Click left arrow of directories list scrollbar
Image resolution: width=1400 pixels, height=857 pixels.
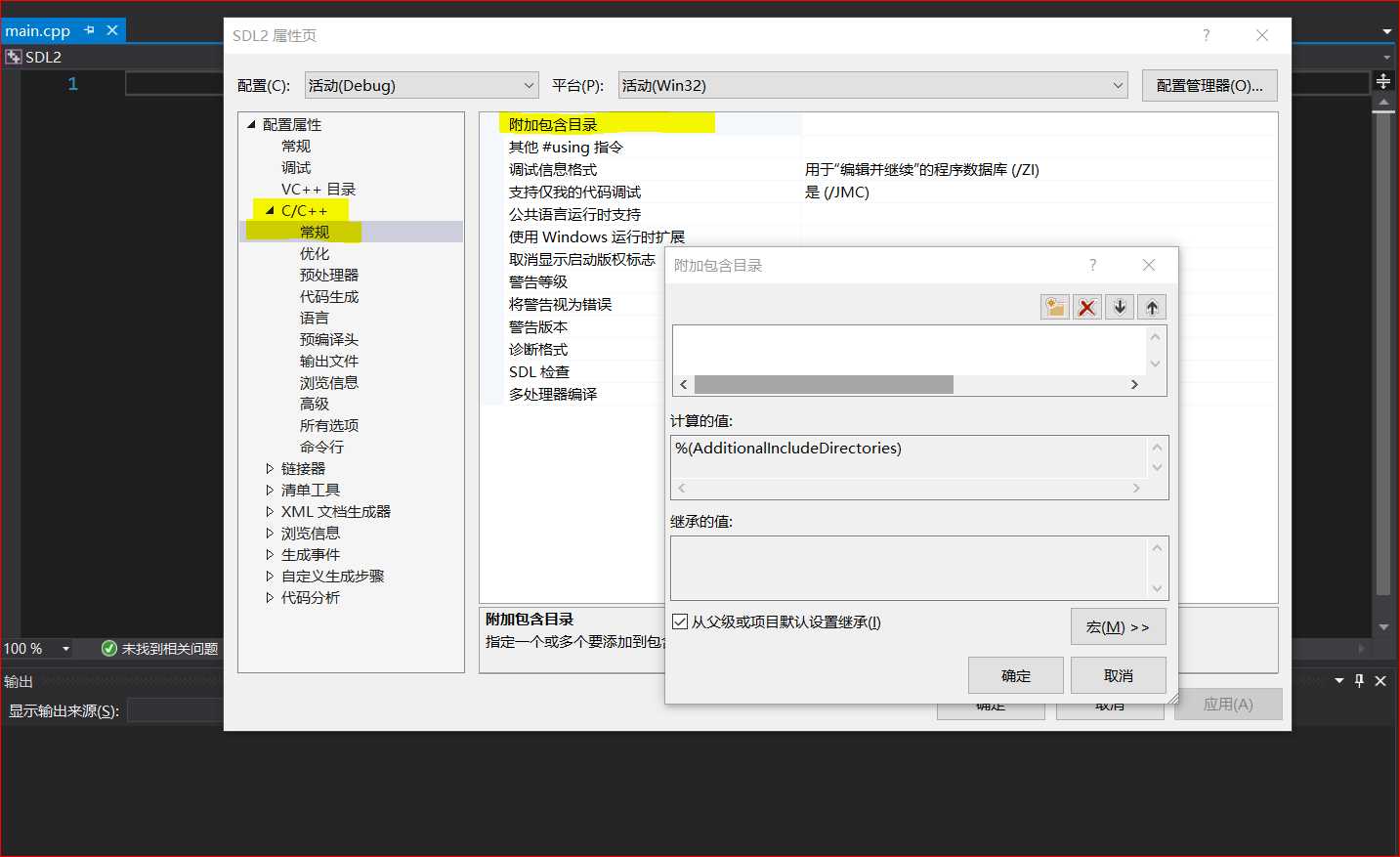coord(683,384)
